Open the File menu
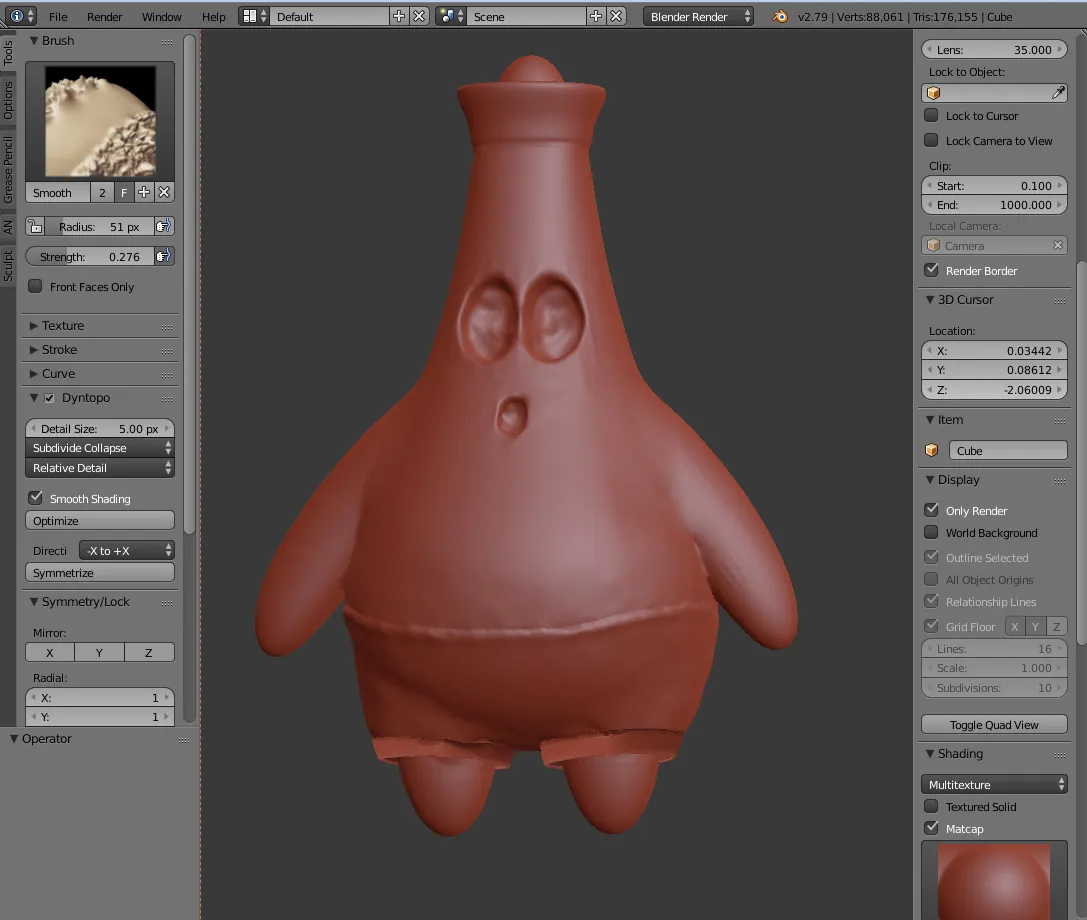This screenshot has height=920, width=1087. tap(58, 17)
